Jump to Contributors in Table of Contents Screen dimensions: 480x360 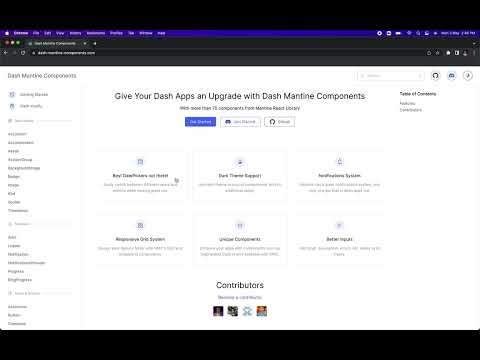coord(411,110)
